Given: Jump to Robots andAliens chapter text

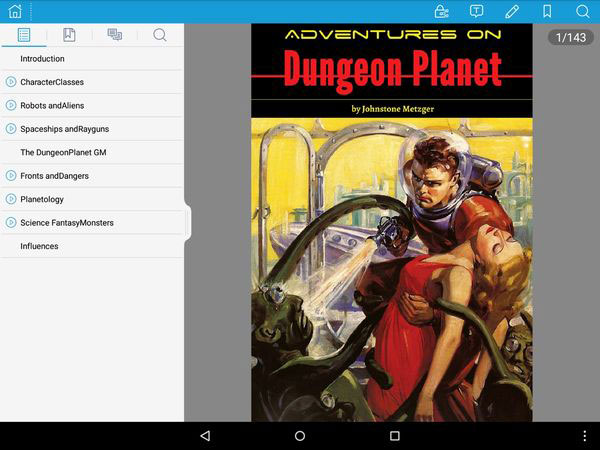Looking at the screenshot, I should tap(52, 106).
